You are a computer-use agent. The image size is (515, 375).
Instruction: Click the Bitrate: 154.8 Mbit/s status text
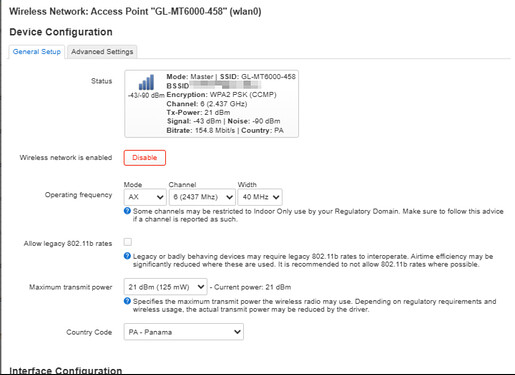pos(201,130)
